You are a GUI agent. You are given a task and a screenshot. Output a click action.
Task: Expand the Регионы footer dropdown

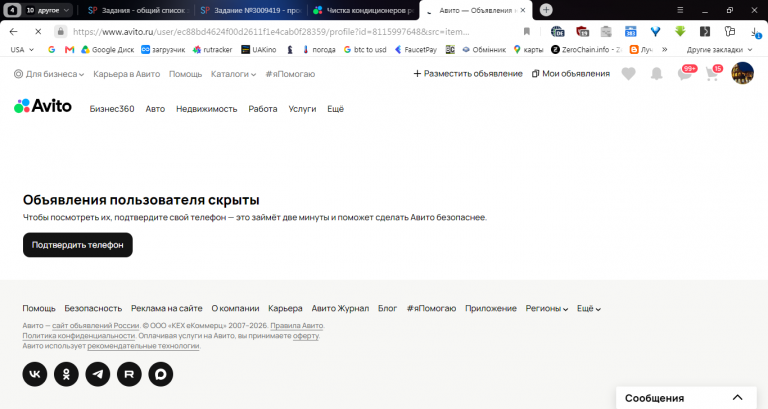(547, 308)
